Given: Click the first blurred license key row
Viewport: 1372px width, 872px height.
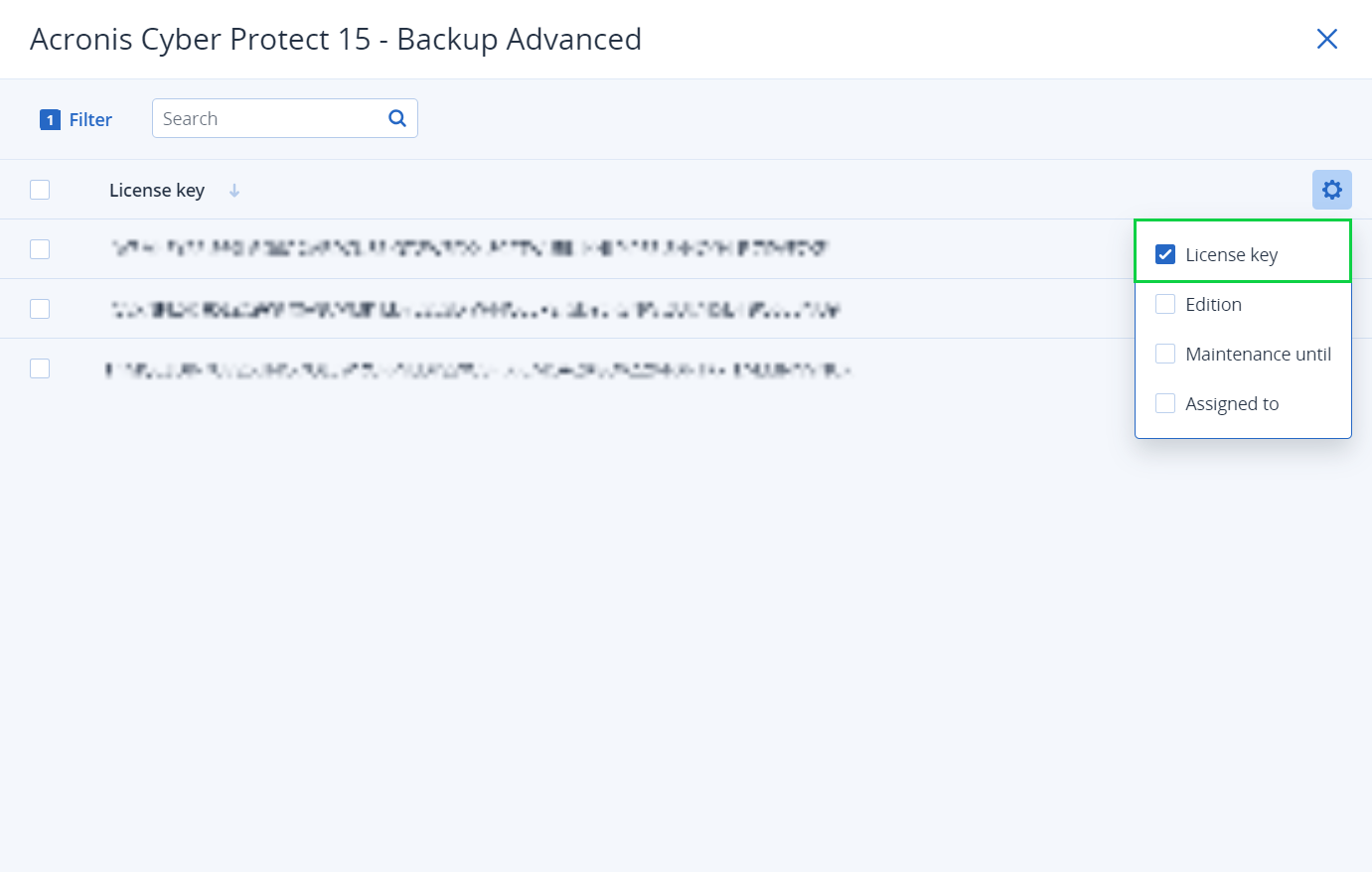Looking at the screenshot, I should pyautogui.click(x=469, y=248).
